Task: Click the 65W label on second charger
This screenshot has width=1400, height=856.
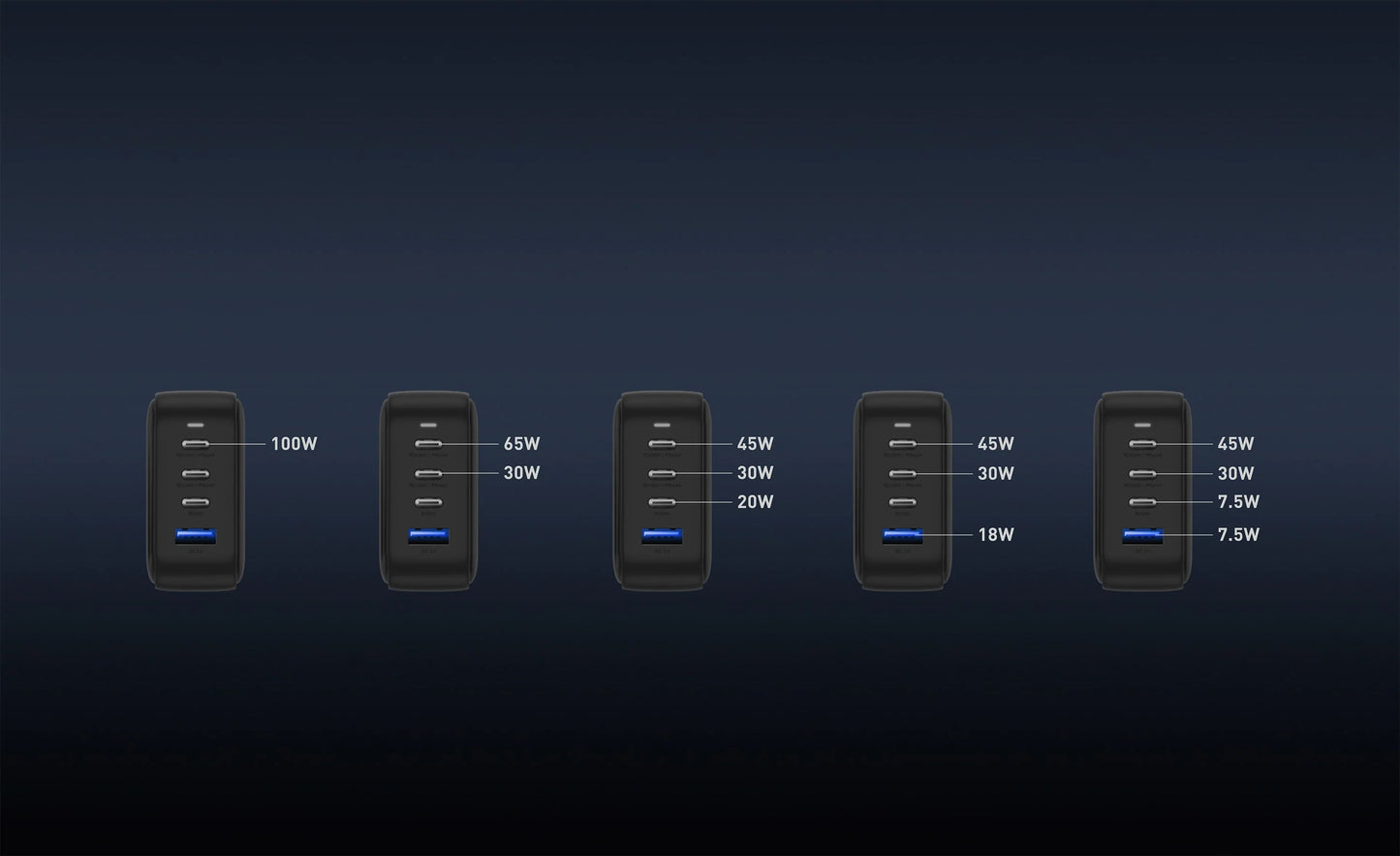Action: tap(521, 444)
